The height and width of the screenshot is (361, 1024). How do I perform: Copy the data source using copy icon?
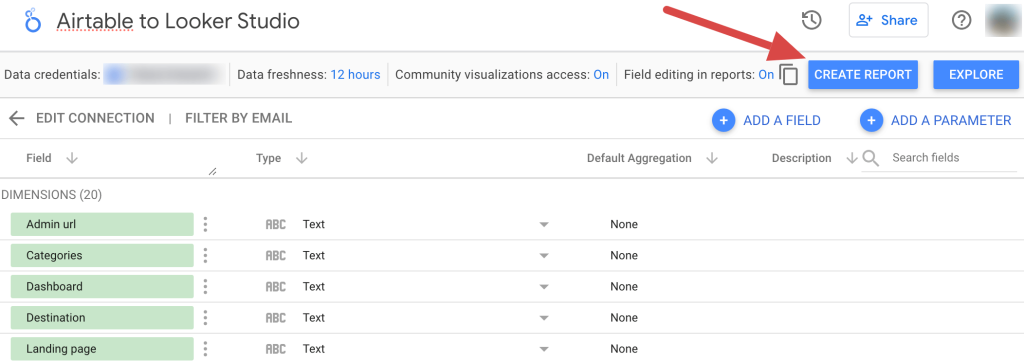[x=790, y=74]
